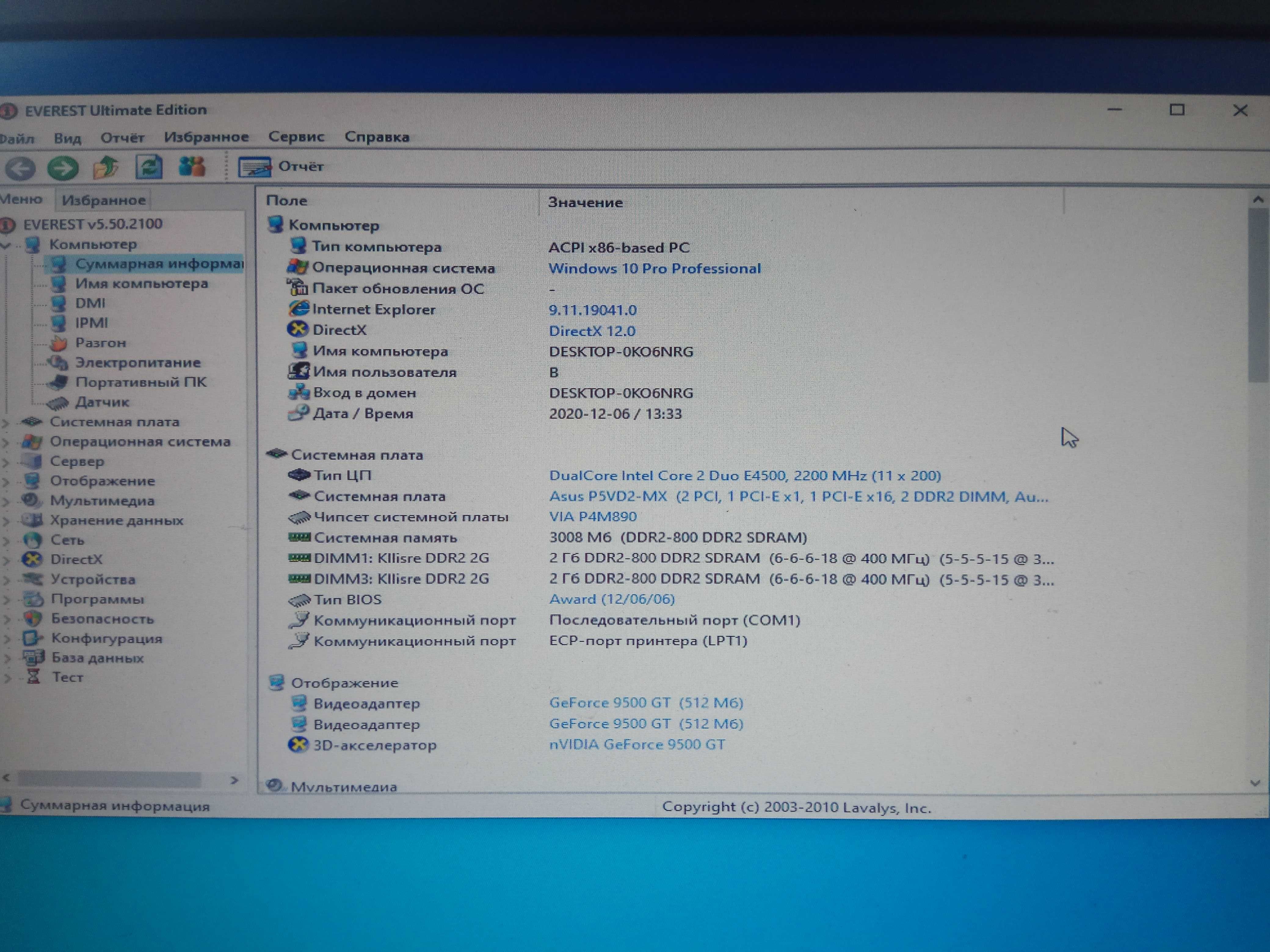Expand the Сеть tree node
The image size is (1270, 952).
[6, 541]
